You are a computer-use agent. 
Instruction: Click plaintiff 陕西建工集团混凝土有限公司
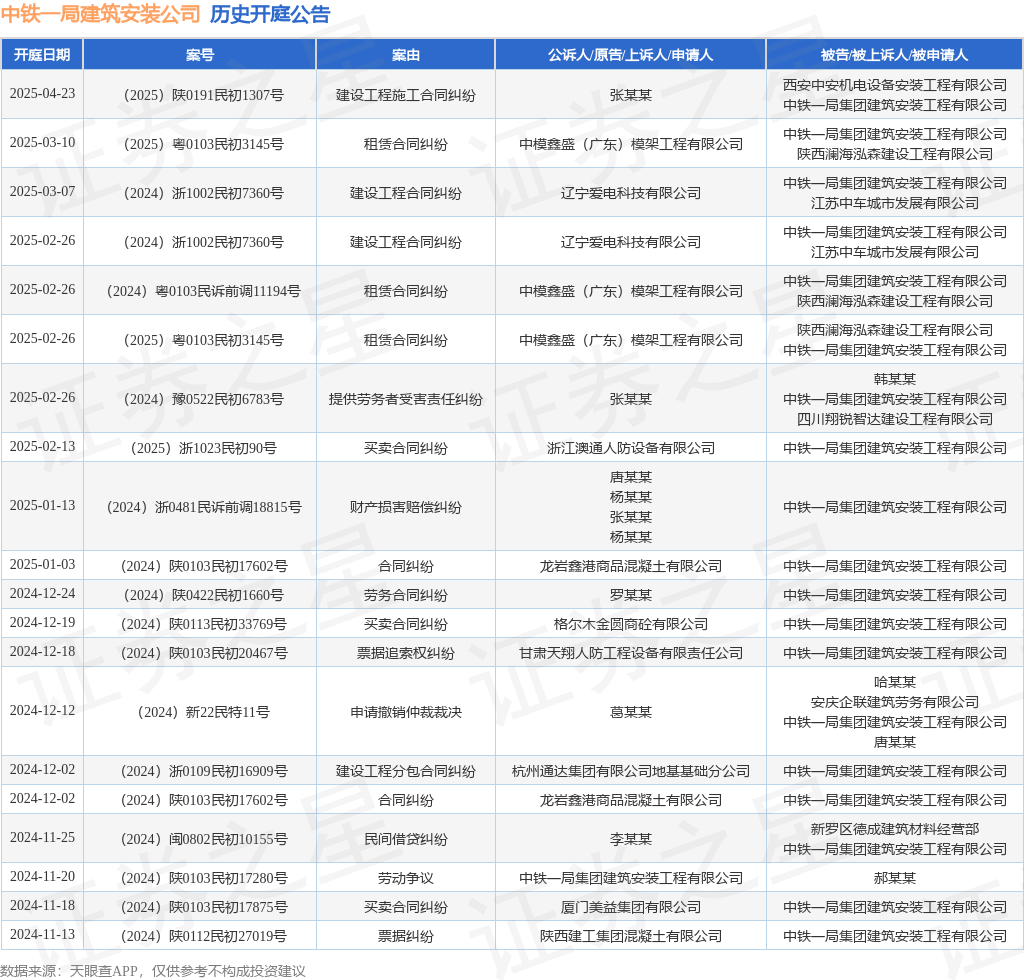[630, 936]
